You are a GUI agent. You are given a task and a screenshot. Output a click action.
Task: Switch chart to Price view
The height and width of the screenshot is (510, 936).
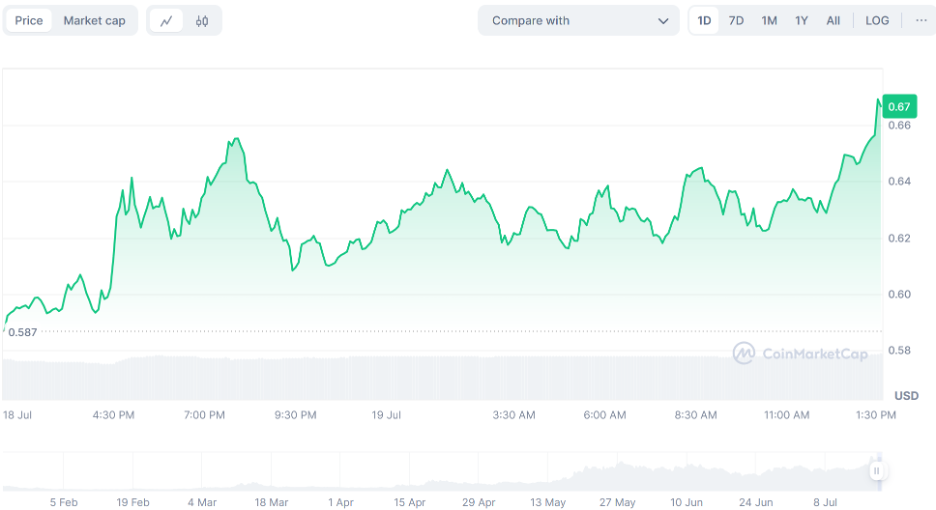pyautogui.click(x=29, y=21)
